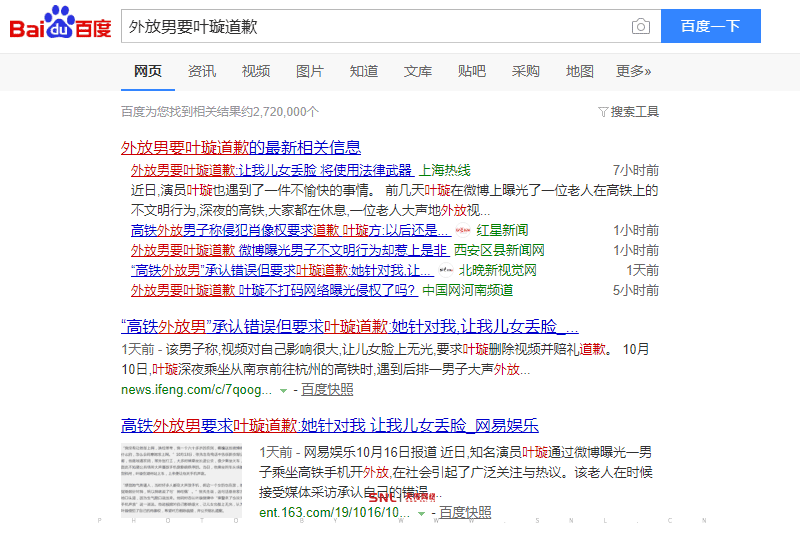Open 网易娱乐 result title link

point(330,425)
